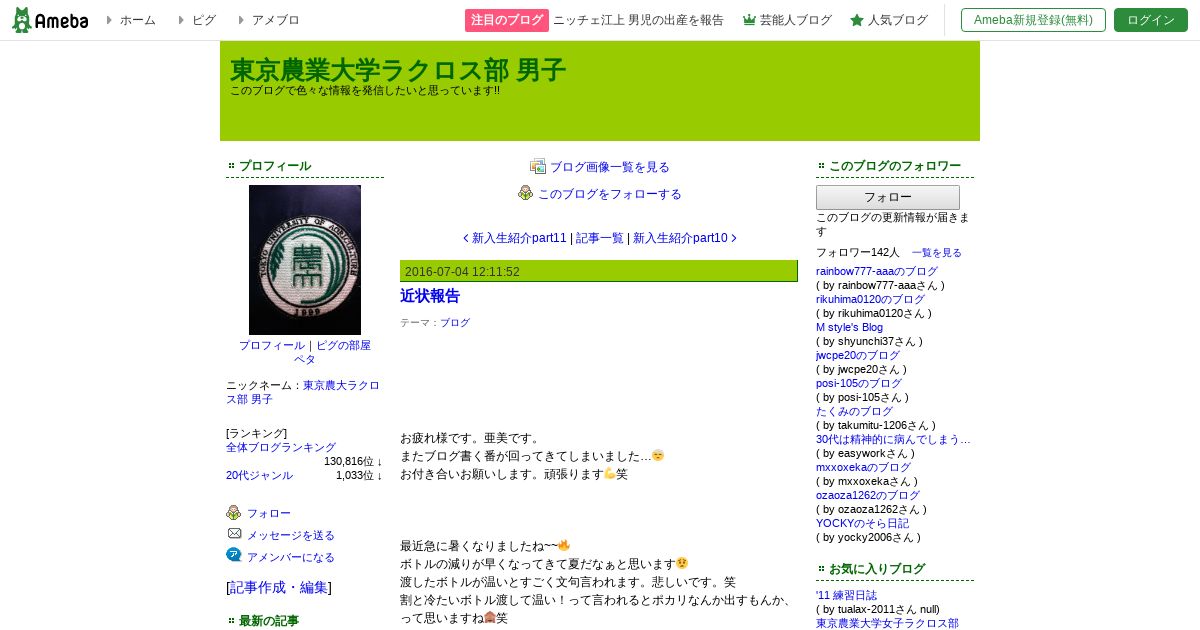Image resolution: width=1200 pixels, height=630 pixels.
Task: Click the フォロワー142人 count text
Action: tap(858, 252)
